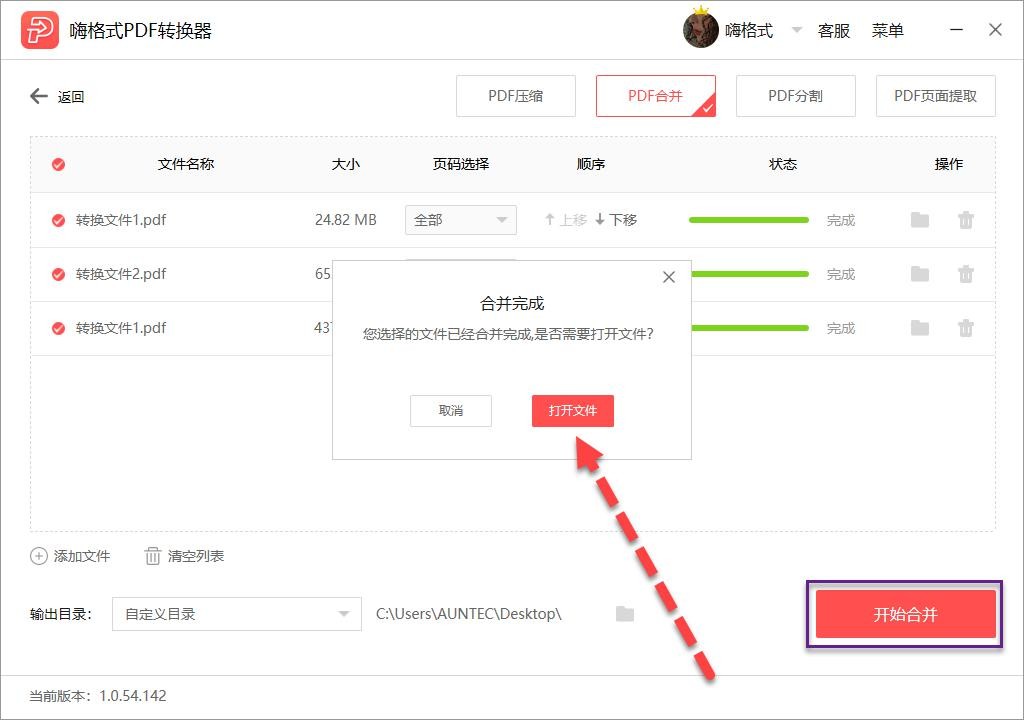Screen dimensions: 1024x720
Task: Open folder icon in the third file row
Action: coord(920,328)
